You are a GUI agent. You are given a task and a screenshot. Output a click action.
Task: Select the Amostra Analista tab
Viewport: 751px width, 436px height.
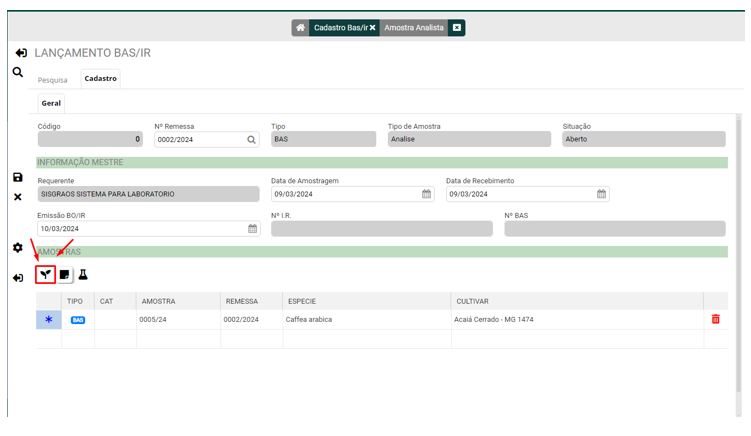click(x=414, y=28)
